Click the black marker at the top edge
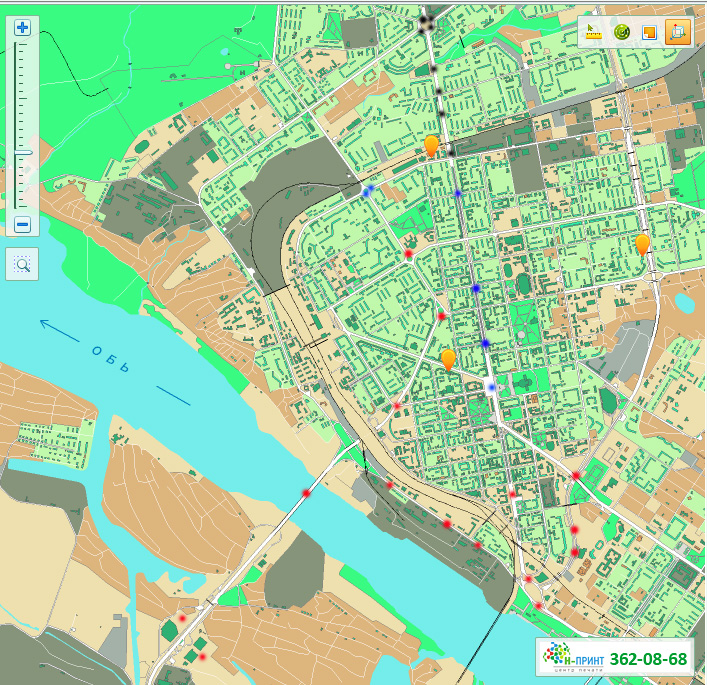This screenshot has width=707, height=685. tap(425, 18)
